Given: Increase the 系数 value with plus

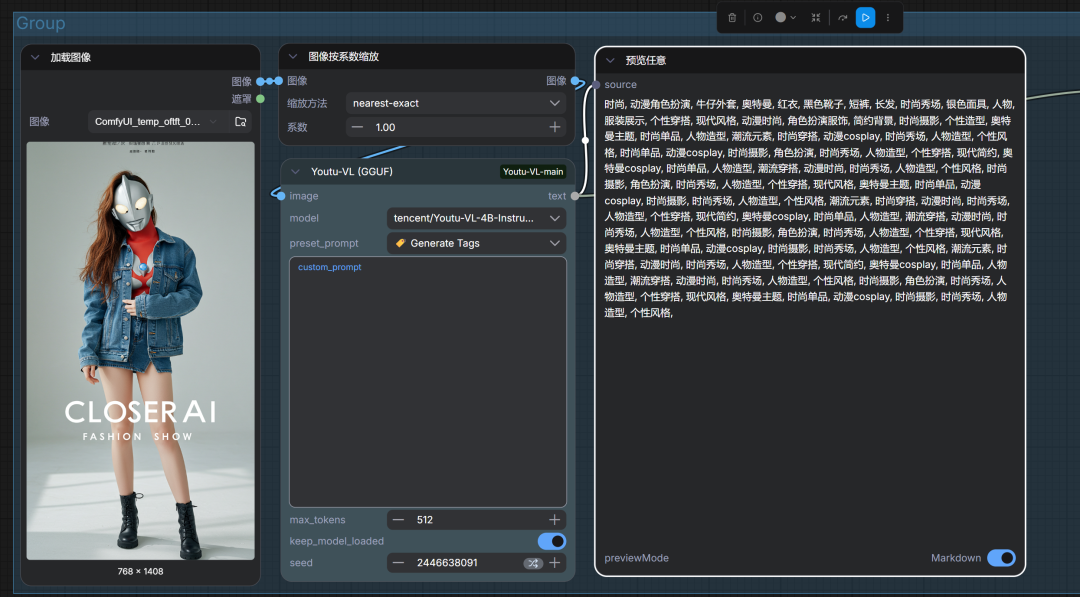Looking at the screenshot, I should pyautogui.click(x=554, y=127).
